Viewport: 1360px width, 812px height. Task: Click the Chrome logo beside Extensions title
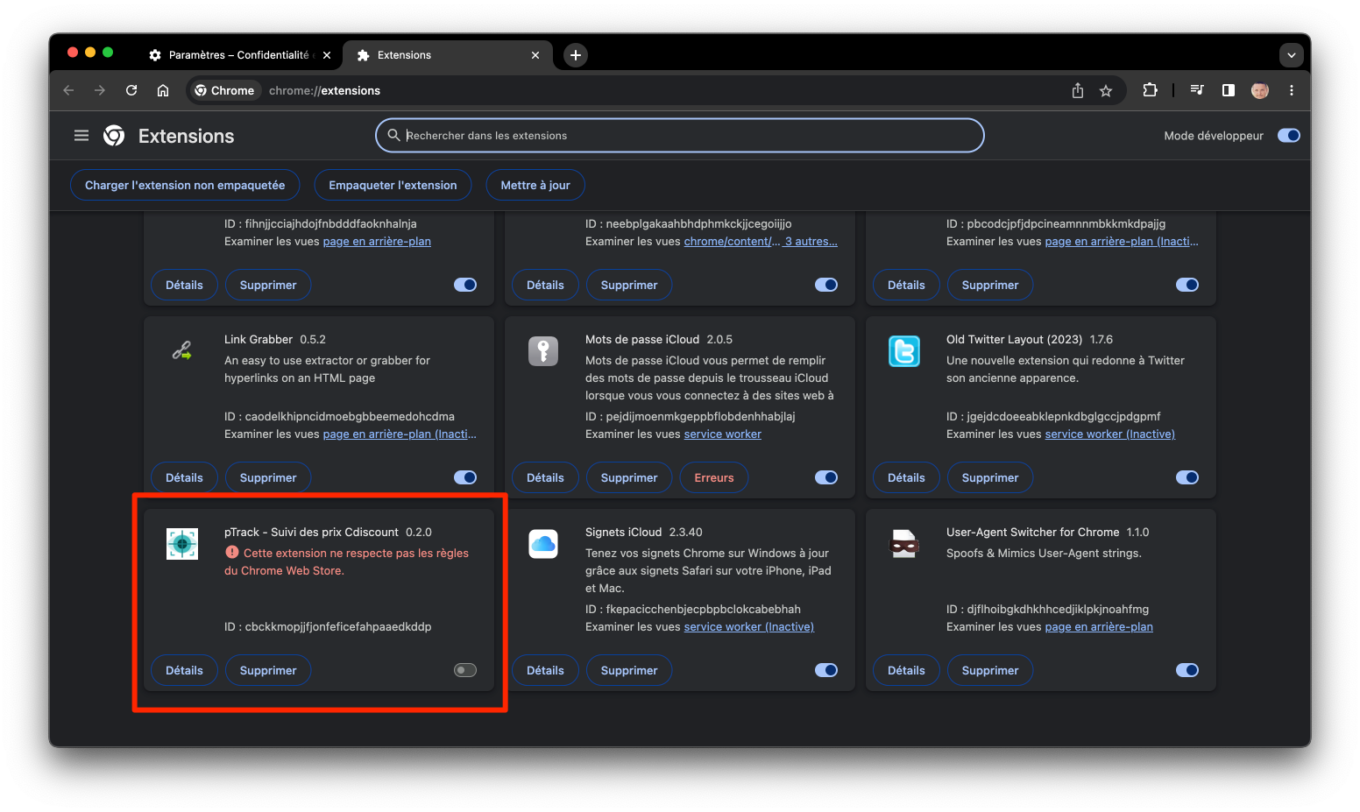tap(114, 136)
